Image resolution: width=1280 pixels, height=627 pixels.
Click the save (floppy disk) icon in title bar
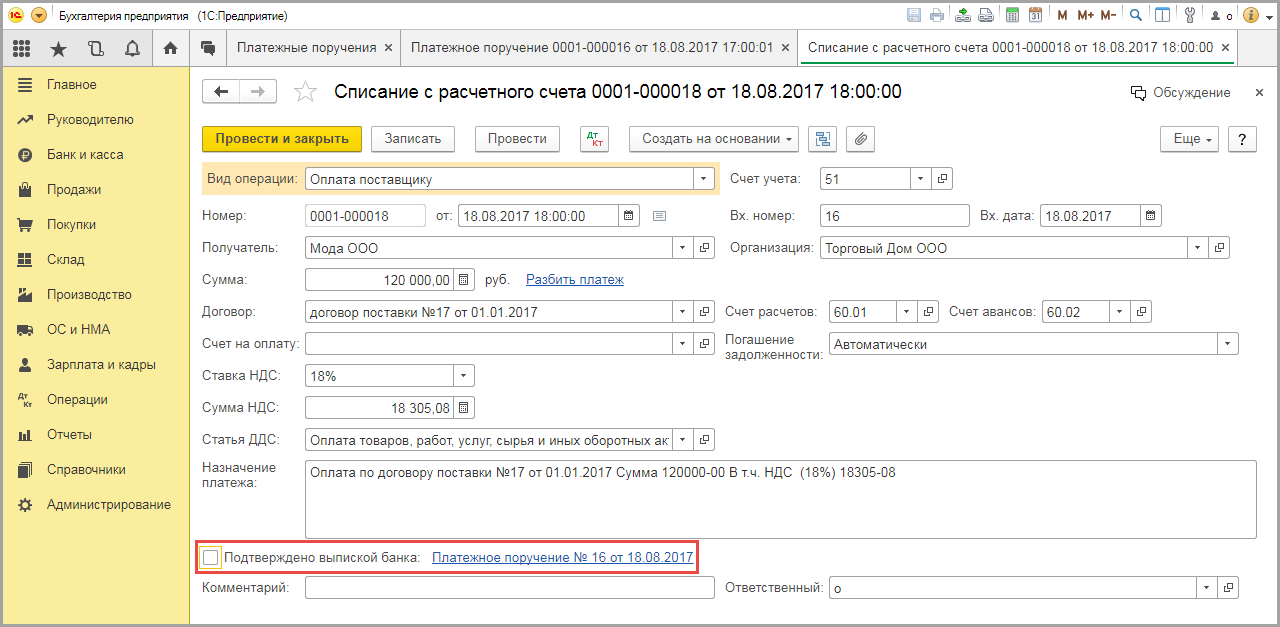pos(914,15)
